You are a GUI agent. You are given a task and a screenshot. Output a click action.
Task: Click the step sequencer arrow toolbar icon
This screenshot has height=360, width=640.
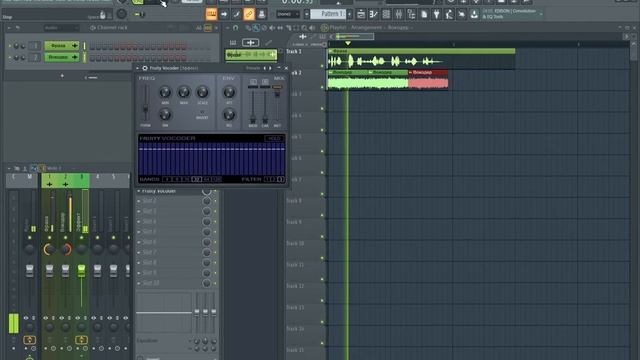(x=224, y=14)
